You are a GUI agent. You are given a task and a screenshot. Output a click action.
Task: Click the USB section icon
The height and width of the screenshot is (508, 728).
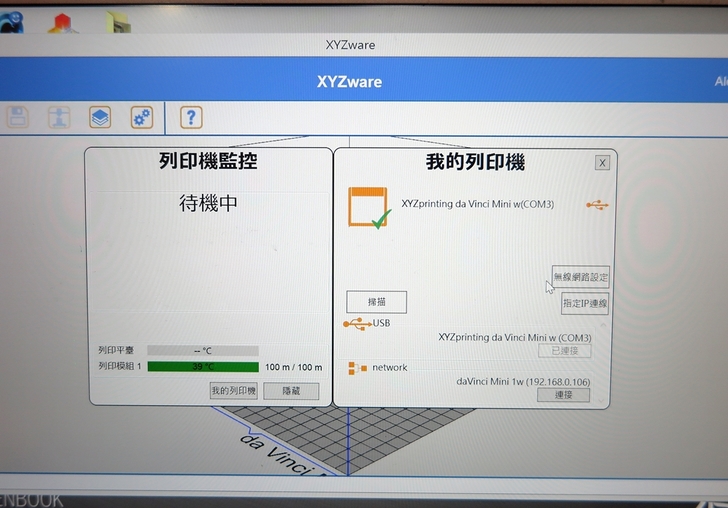click(358, 324)
